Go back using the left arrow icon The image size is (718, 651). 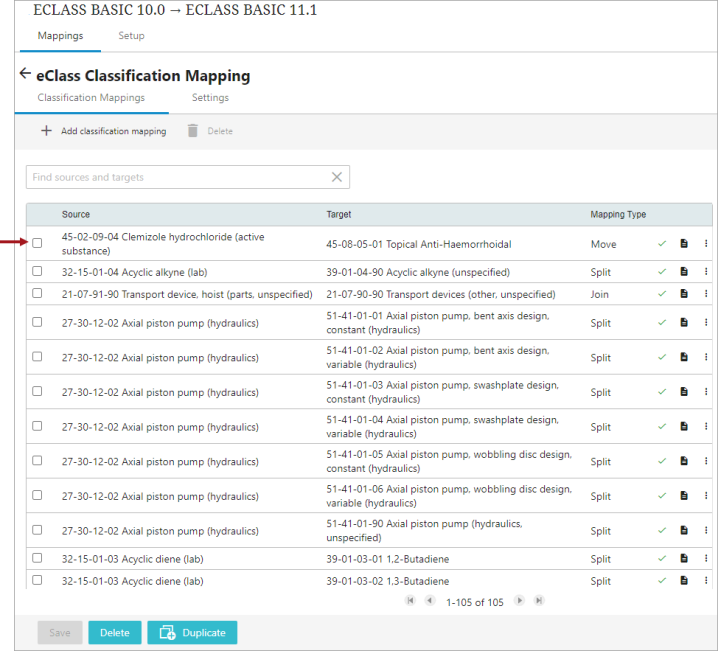pyautogui.click(x=25, y=73)
